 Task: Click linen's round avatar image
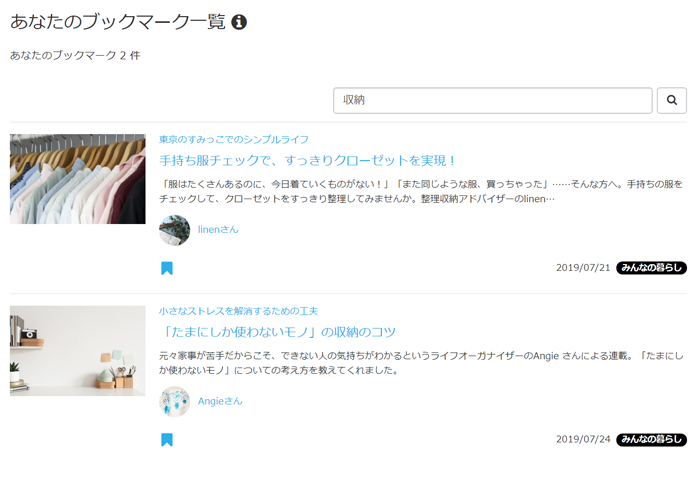point(175,230)
